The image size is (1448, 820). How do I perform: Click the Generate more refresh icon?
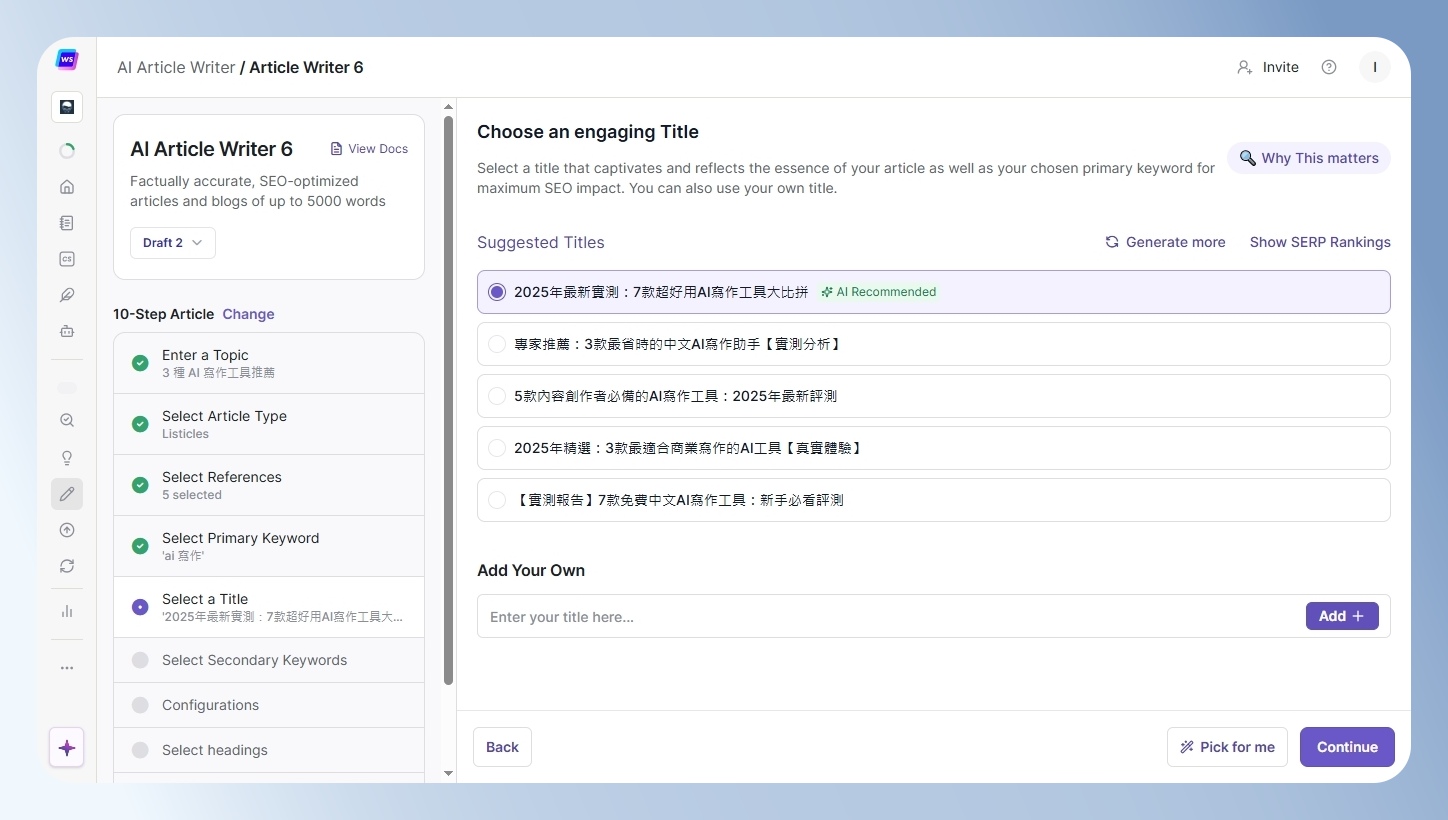click(x=1112, y=242)
